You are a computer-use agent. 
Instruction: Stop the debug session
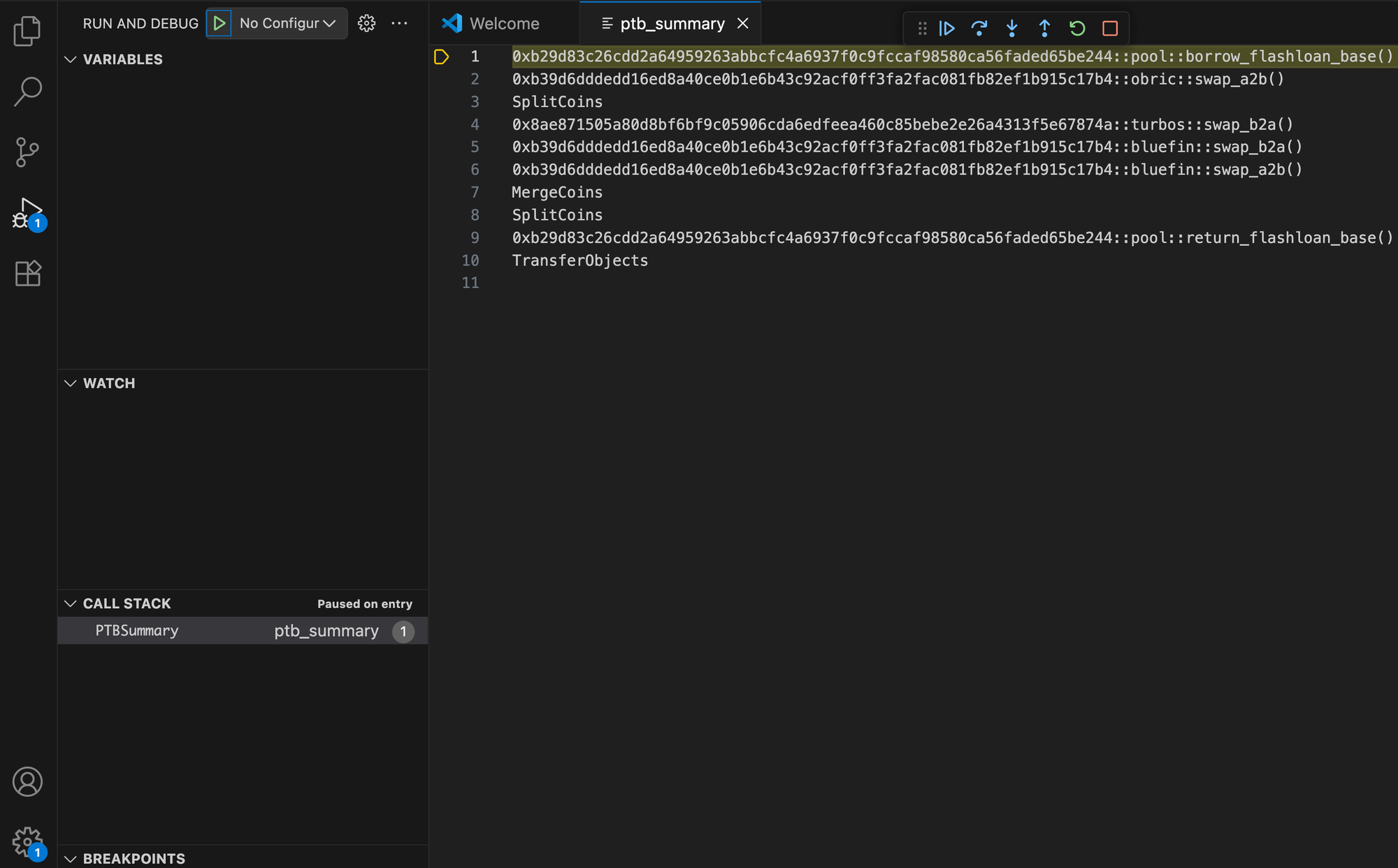point(1110,29)
